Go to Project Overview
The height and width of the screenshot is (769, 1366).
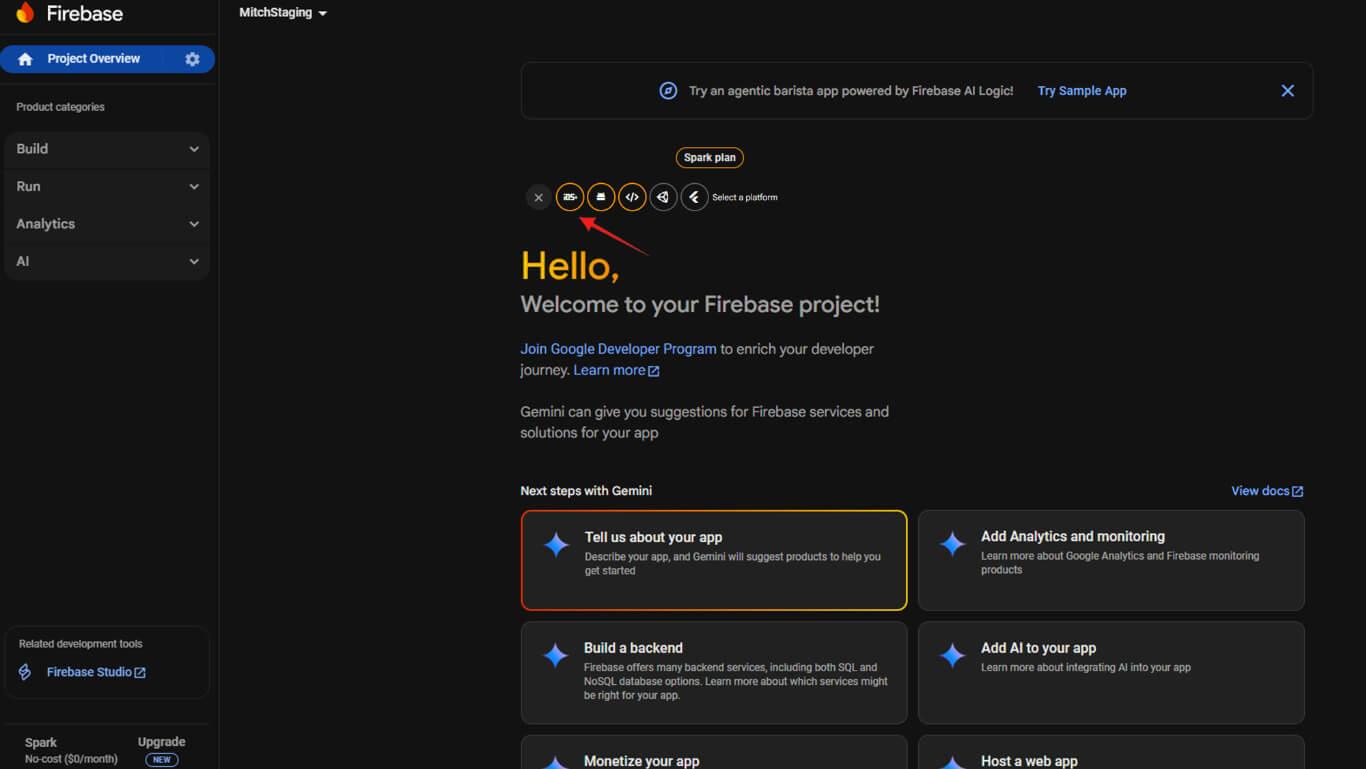click(x=93, y=59)
